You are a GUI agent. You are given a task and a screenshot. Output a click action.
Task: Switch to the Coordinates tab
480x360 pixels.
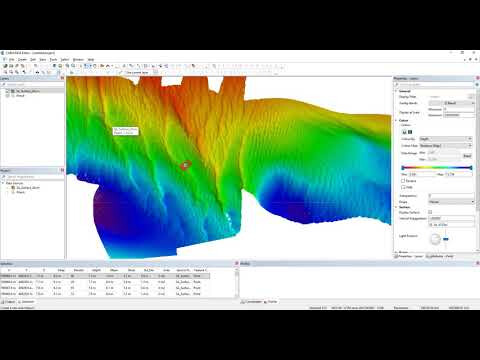tap(251, 302)
